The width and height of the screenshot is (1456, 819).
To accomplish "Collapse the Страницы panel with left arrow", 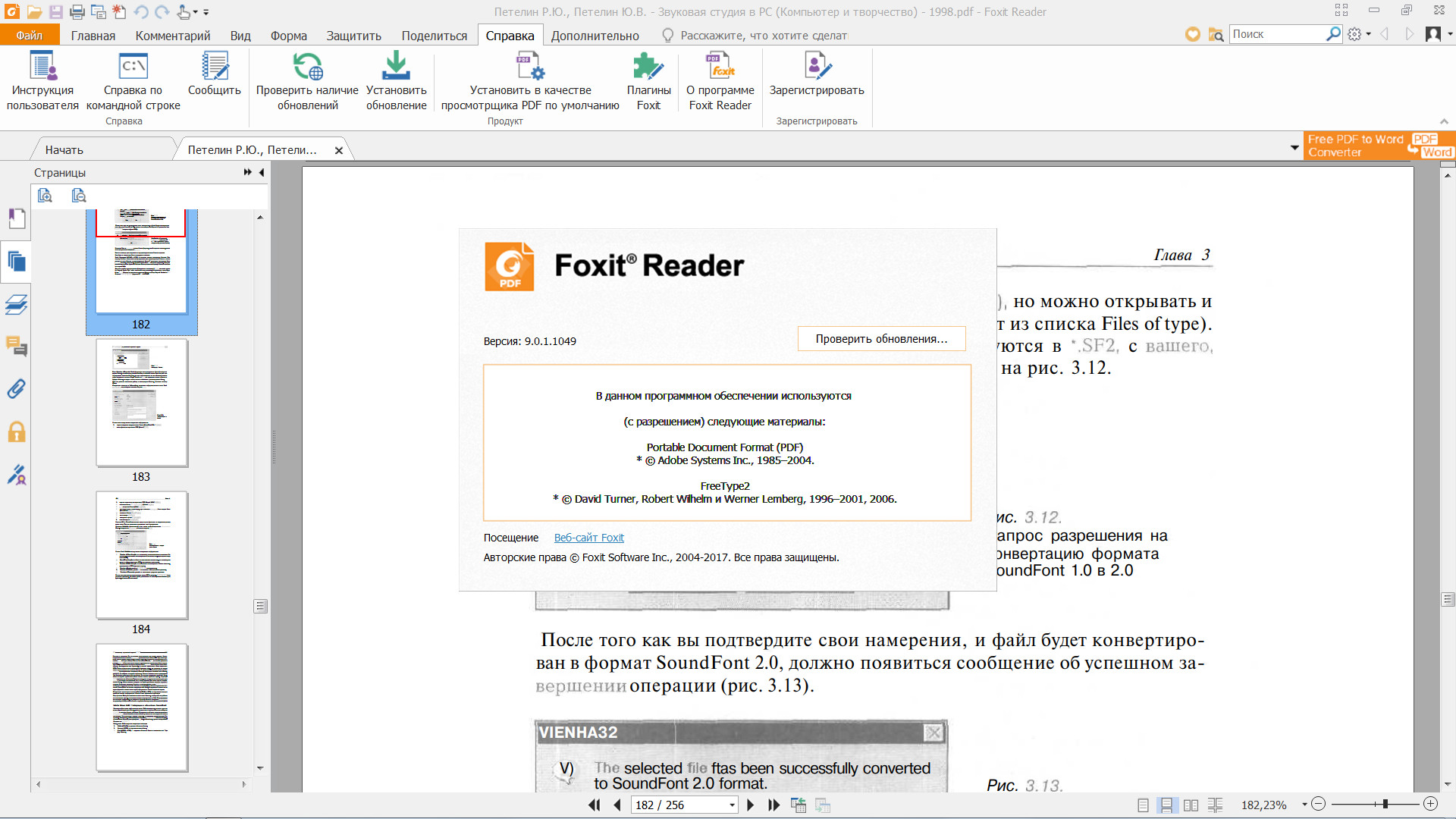I will 262,173.
